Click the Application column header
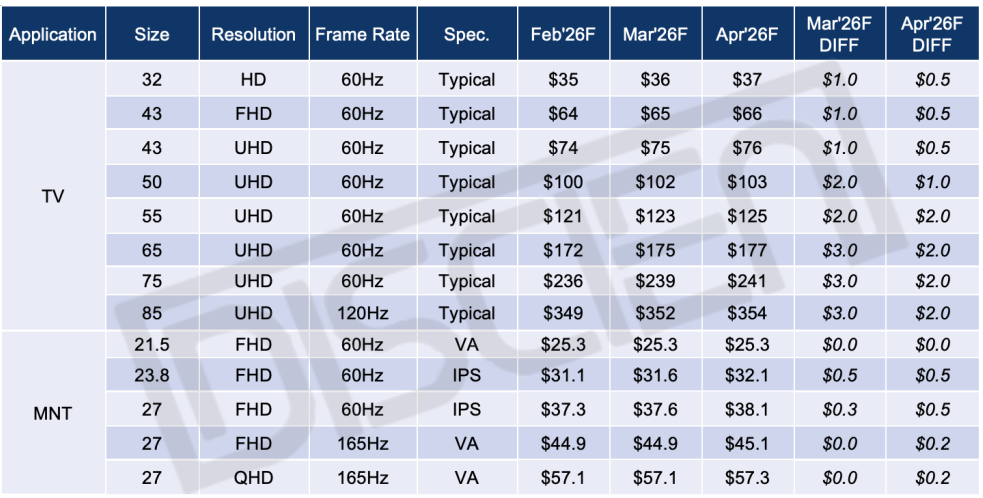The width and height of the screenshot is (983, 498). point(53,34)
